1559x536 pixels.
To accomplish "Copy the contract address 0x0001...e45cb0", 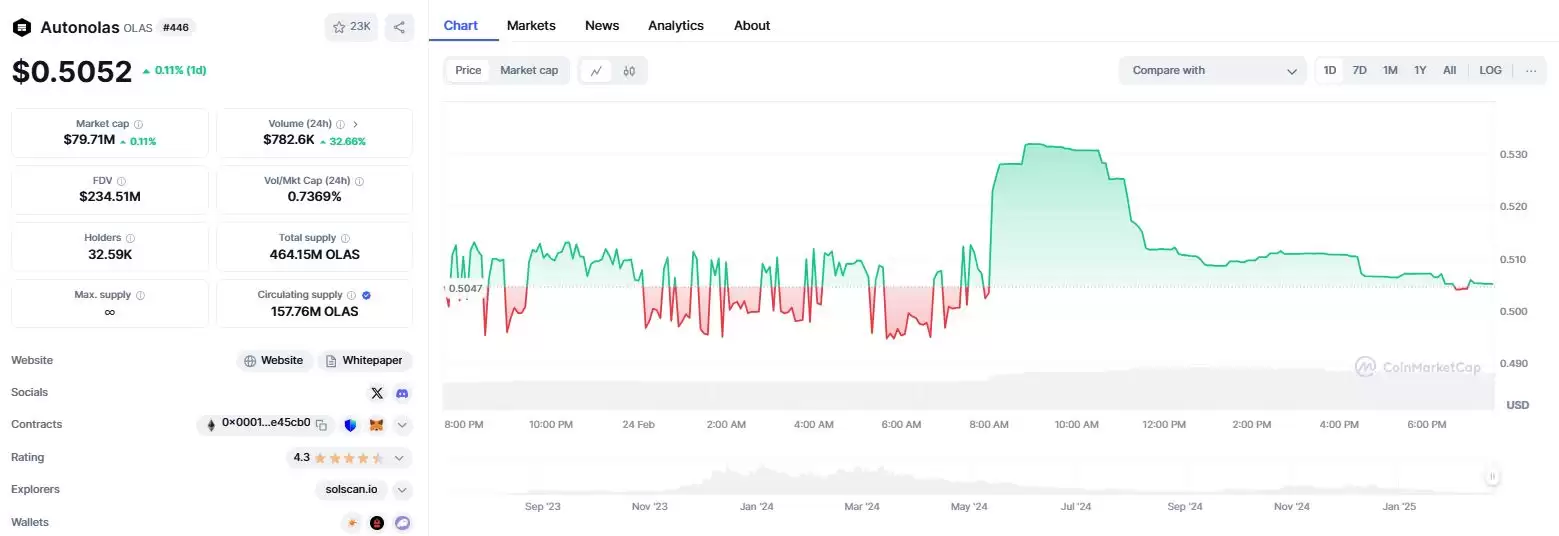I will pos(321,425).
